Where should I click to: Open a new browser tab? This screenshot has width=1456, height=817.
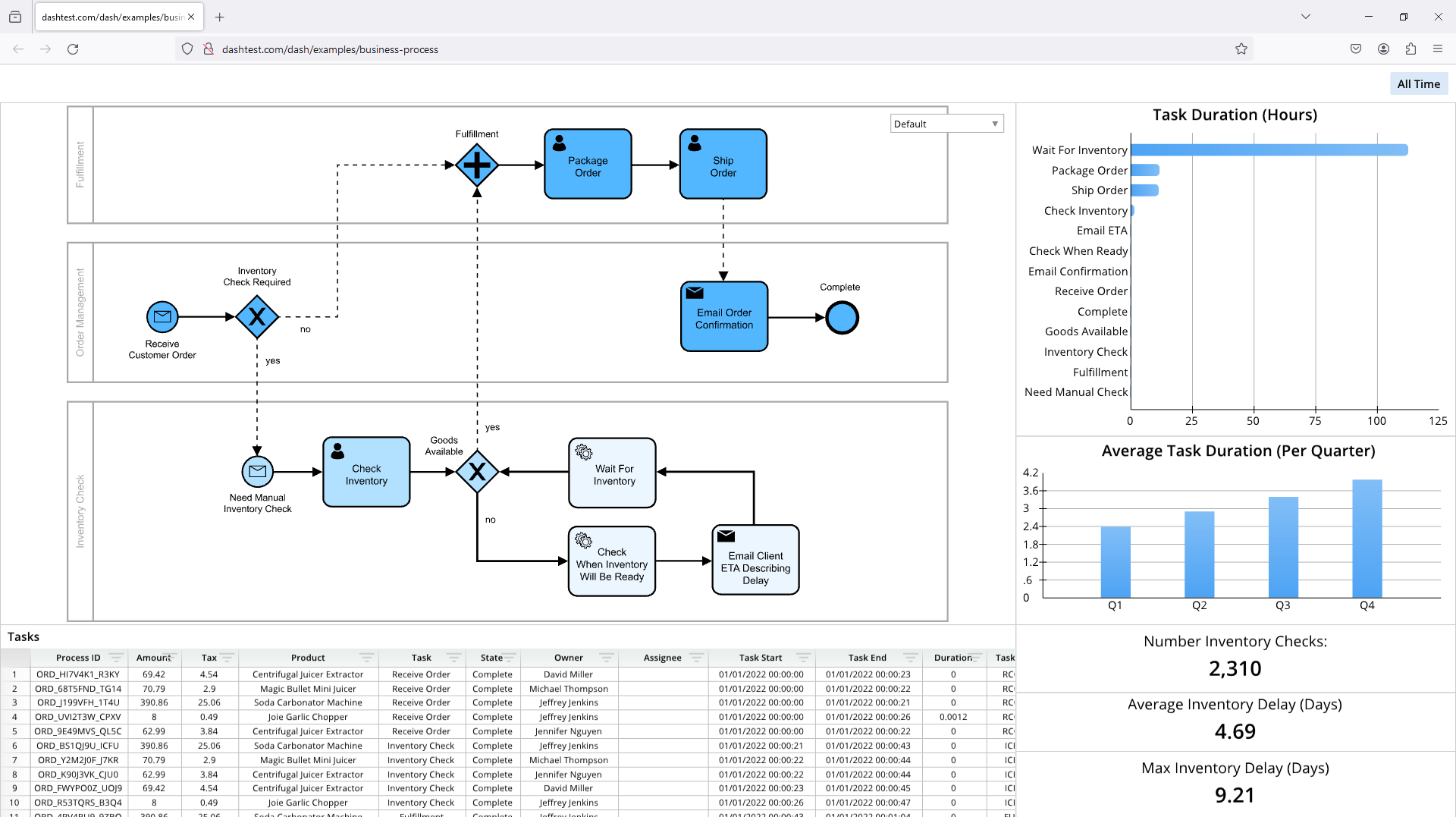(x=220, y=17)
